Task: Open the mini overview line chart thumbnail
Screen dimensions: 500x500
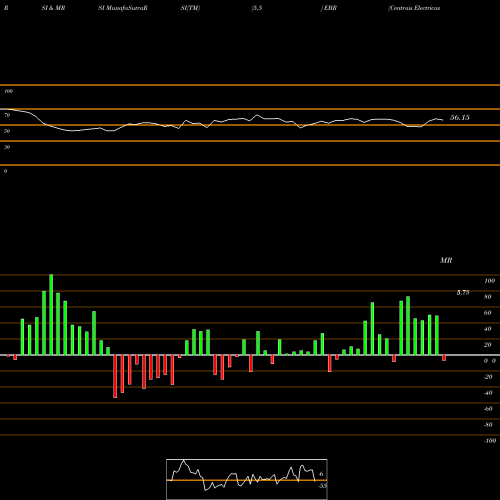Action: (247, 479)
